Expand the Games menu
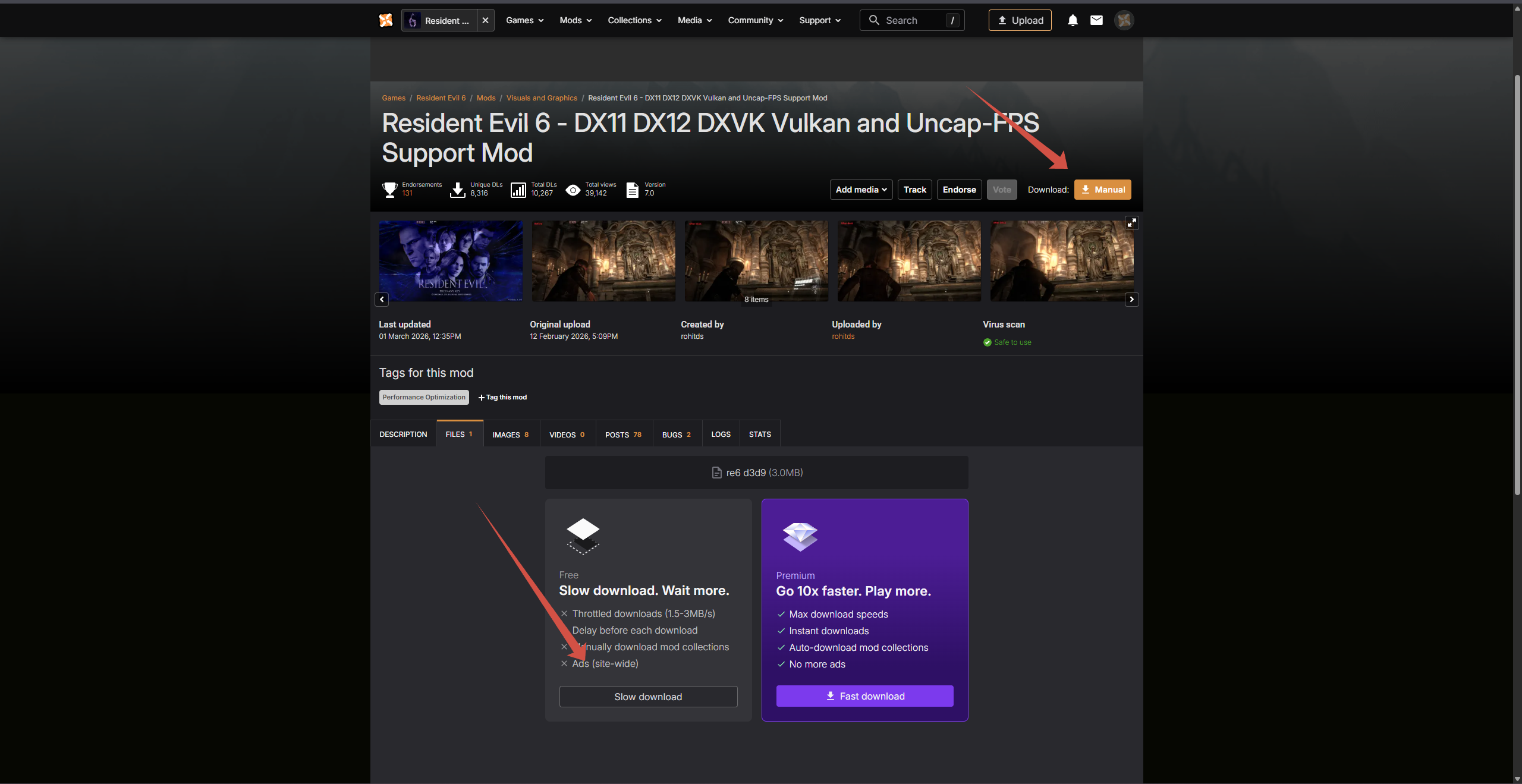The image size is (1522, 784). (x=525, y=20)
